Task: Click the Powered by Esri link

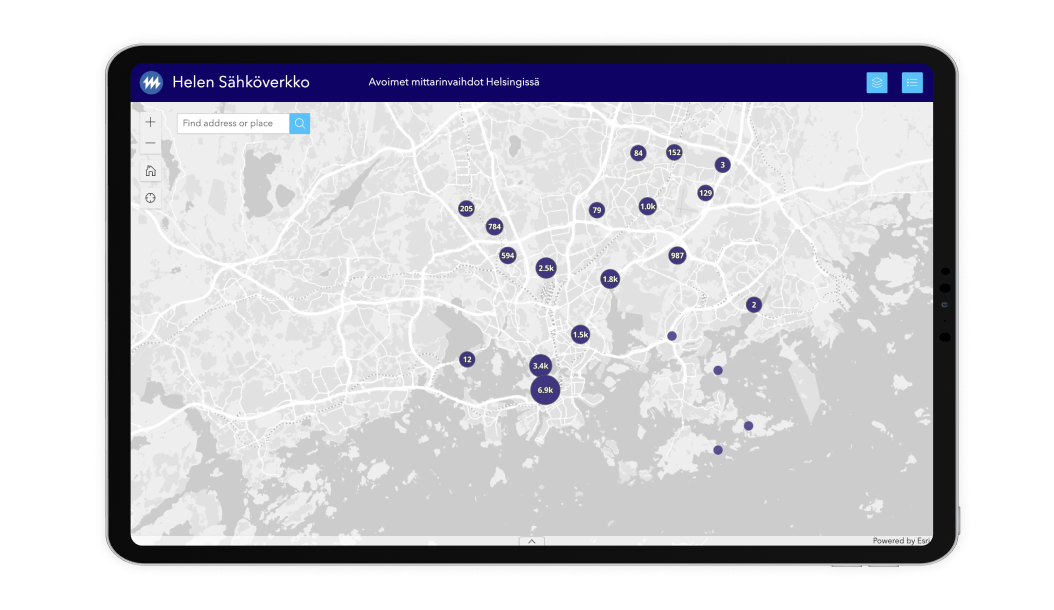Action: (901, 541)
